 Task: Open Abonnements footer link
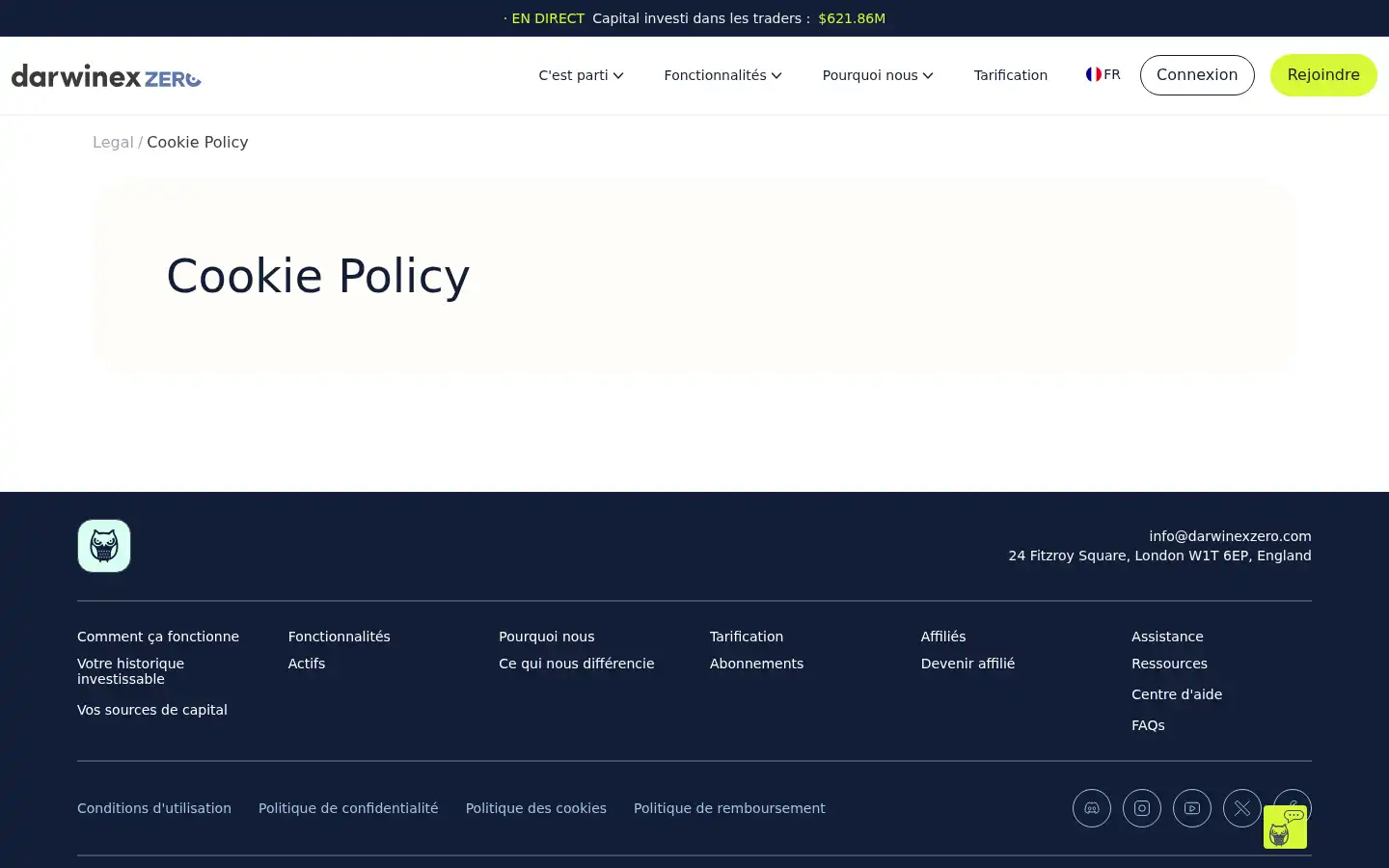pos(756,664)
